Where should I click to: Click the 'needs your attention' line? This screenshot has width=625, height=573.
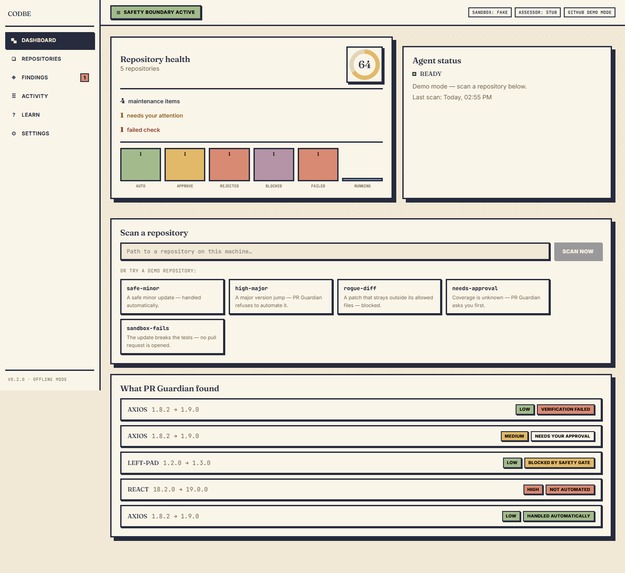tap(151, 116)
